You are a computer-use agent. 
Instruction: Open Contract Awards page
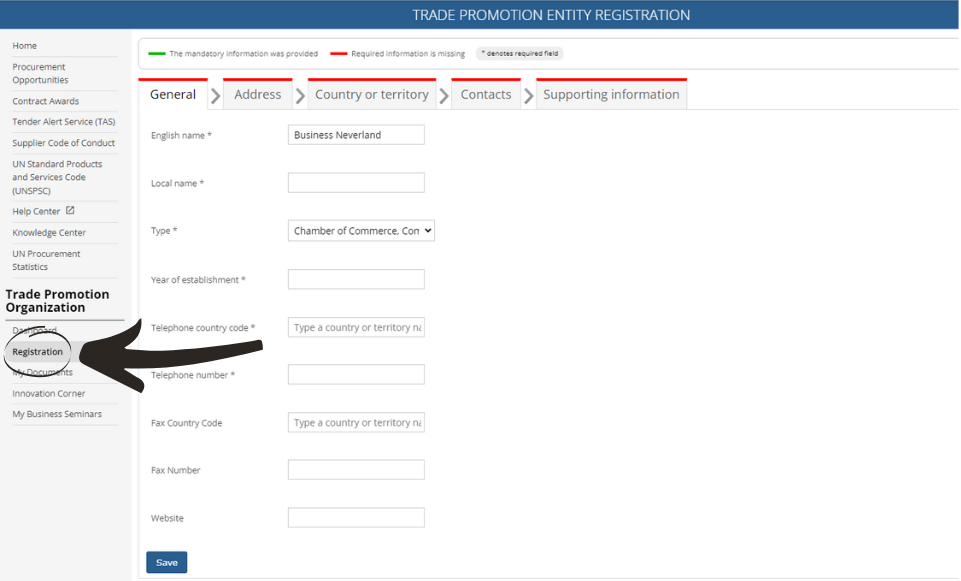coord(46,101)
